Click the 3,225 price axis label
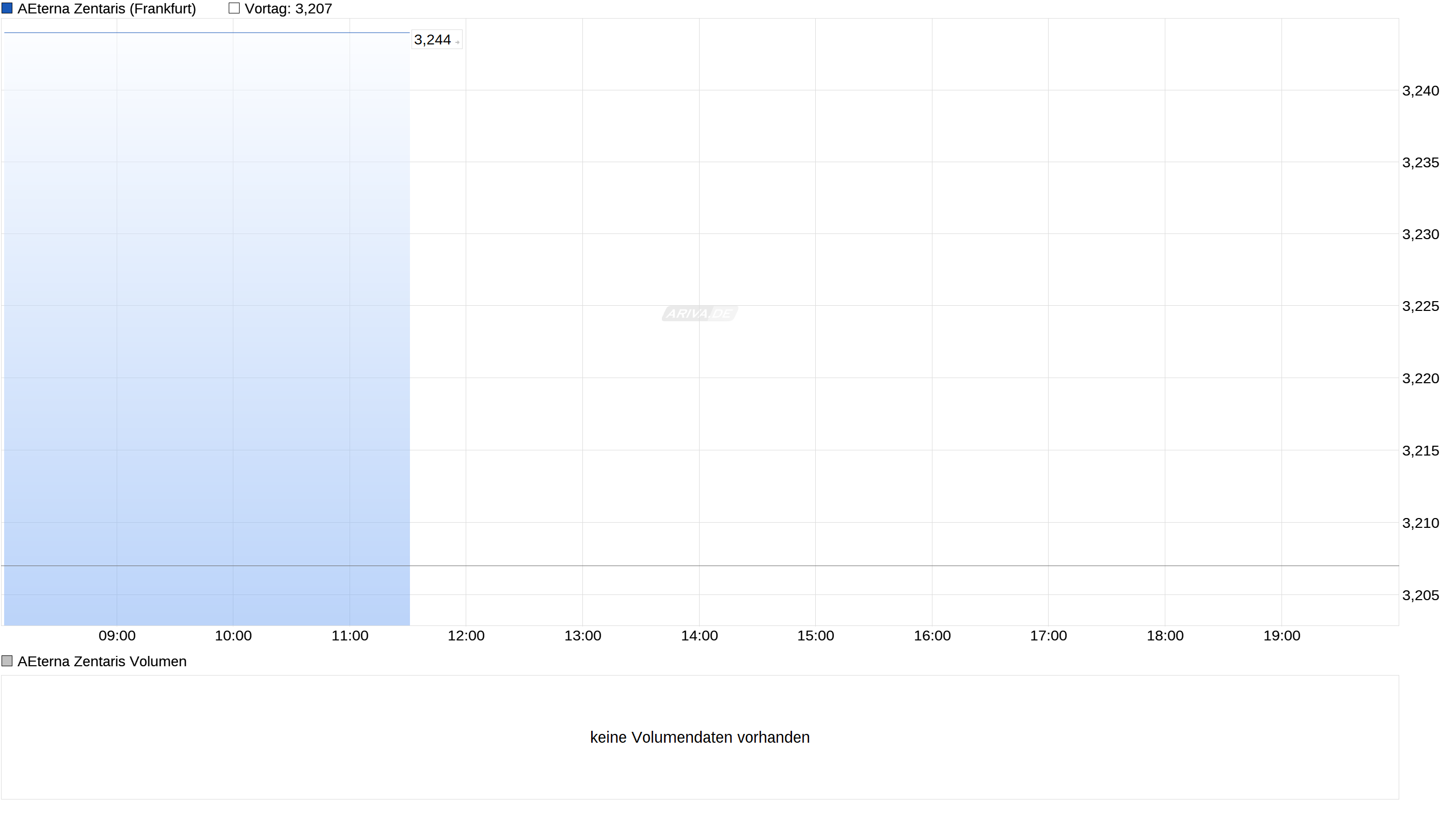Viewport: 1456px width, 815px height. (1420, 306)
